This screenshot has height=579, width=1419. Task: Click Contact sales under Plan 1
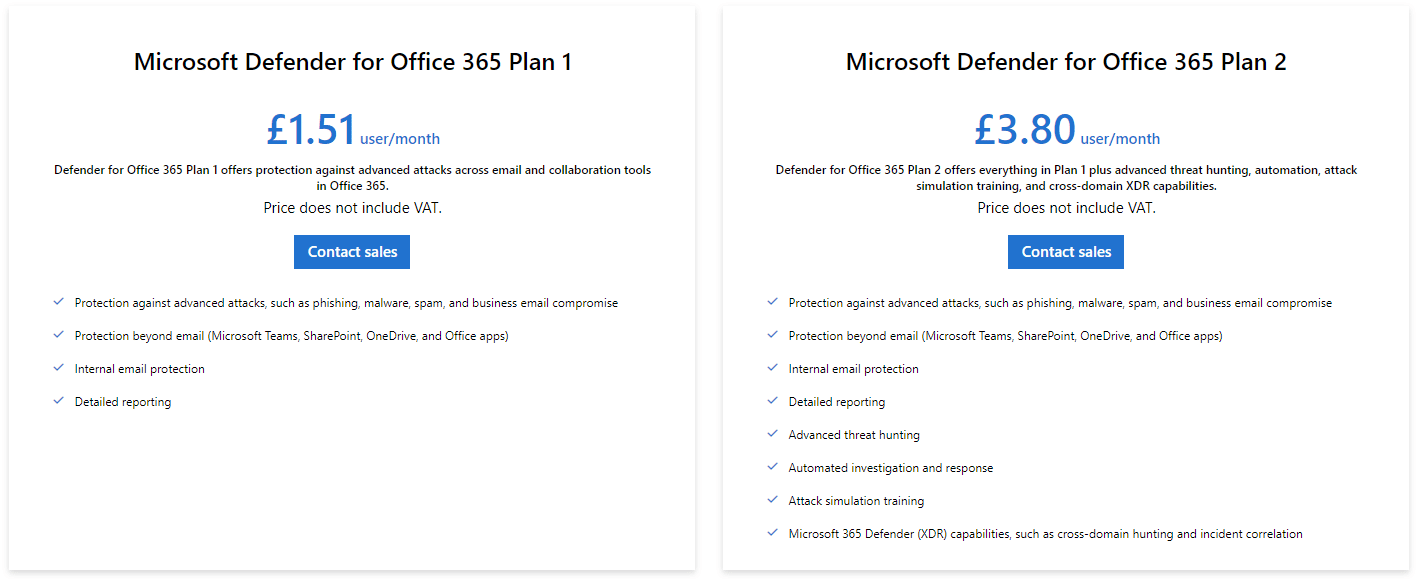pos(352,251)
